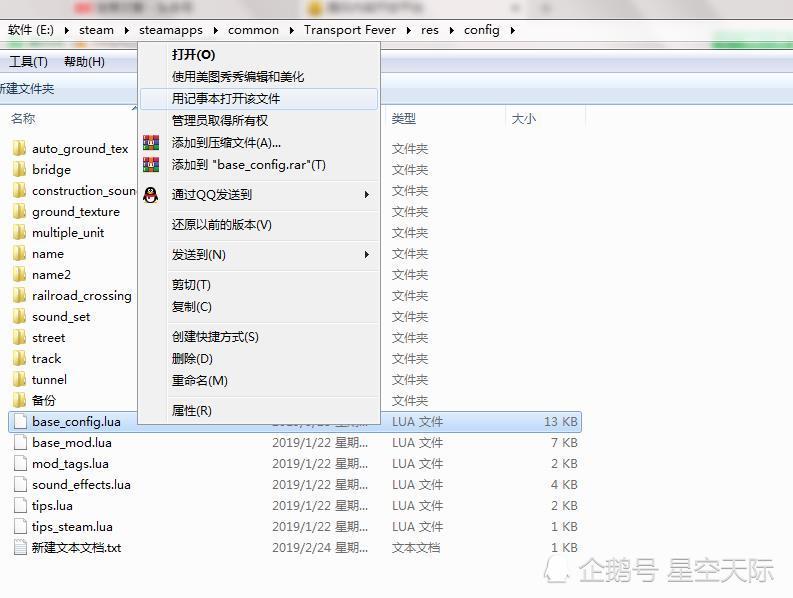Open breadcrumb arrow after res
The height and width of the screenshot is (598, 793).
[452, 30]
